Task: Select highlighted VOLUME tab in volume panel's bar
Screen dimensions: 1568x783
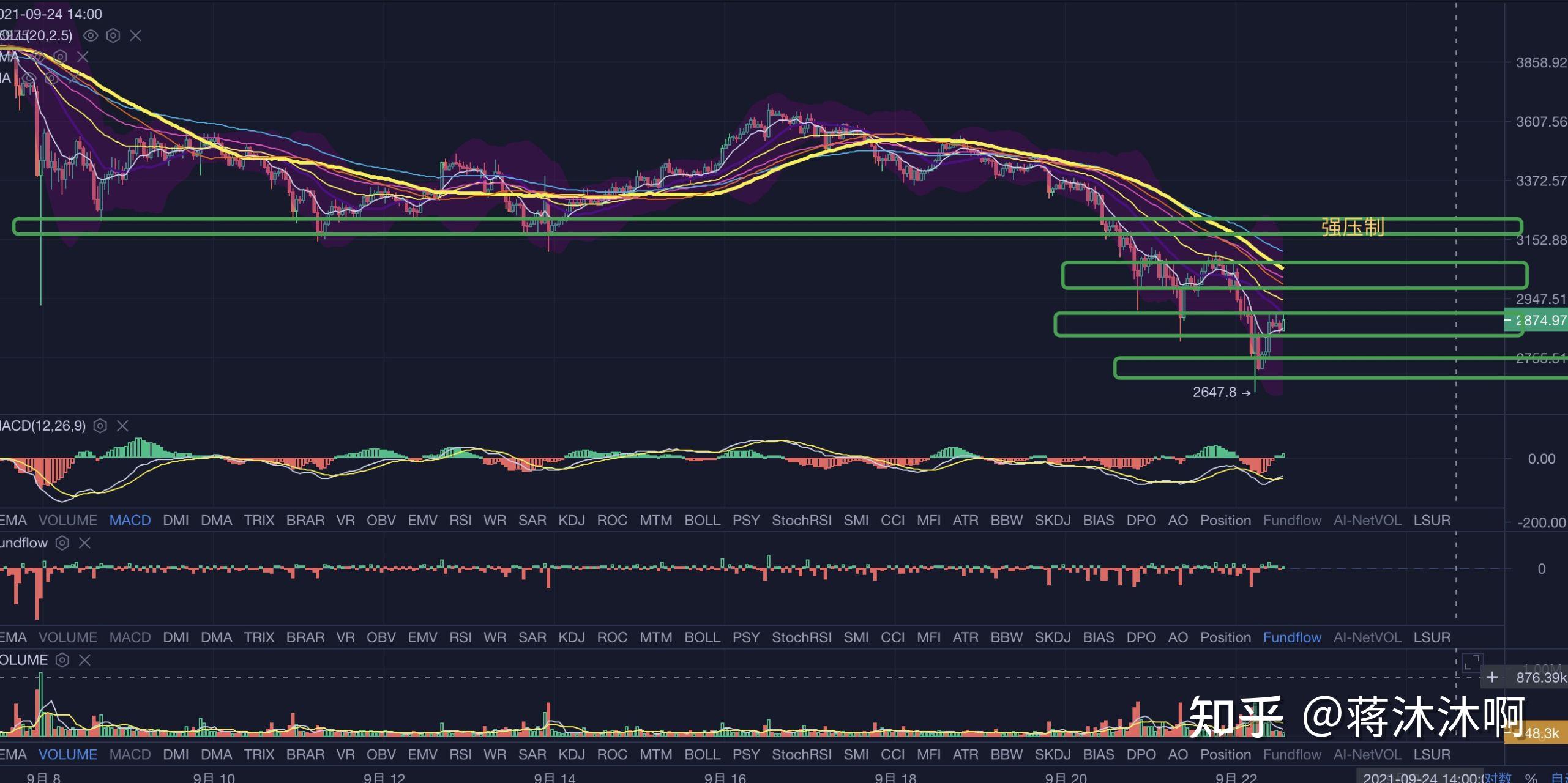Action: (68, 754)
